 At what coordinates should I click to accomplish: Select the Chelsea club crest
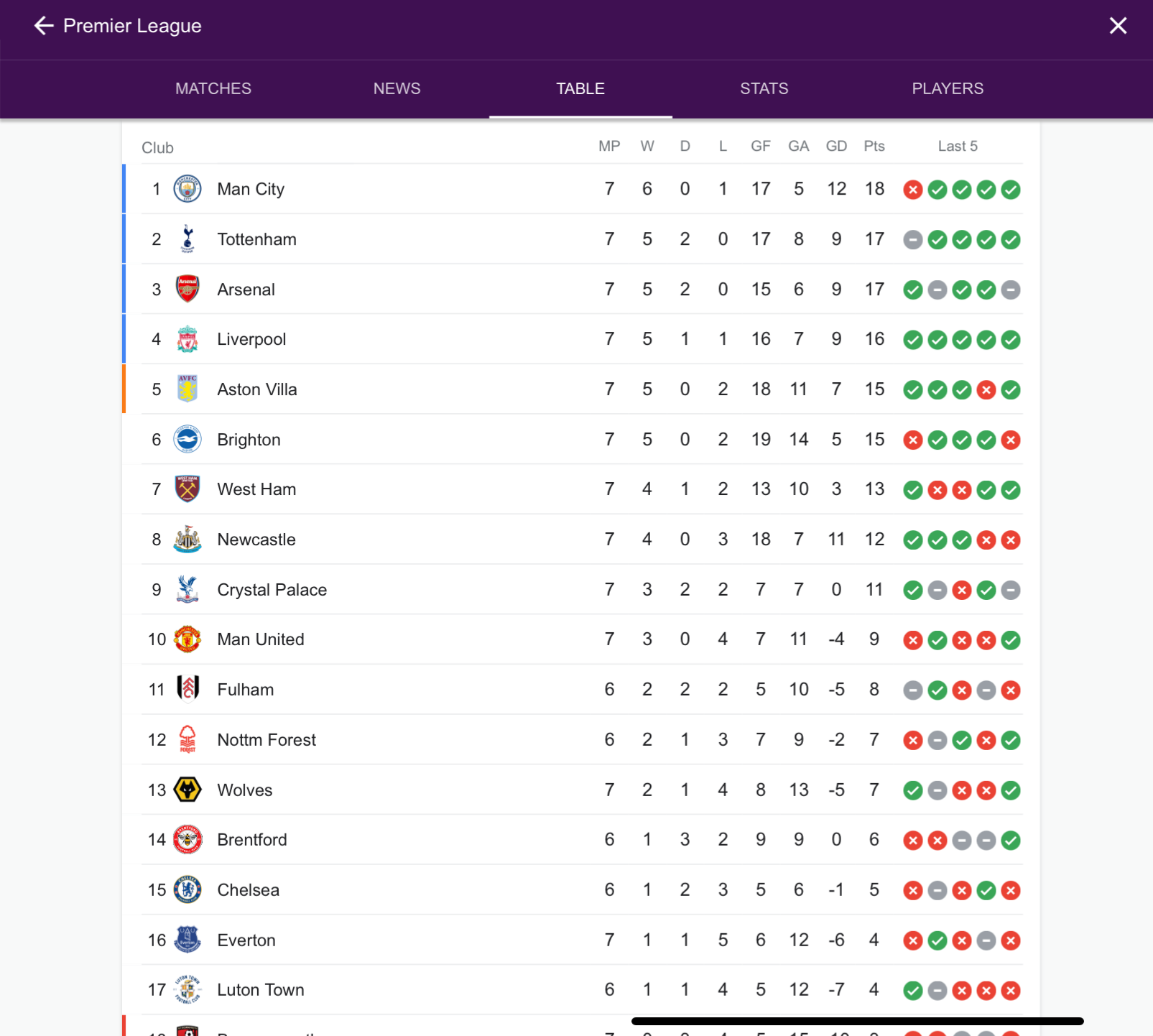pos(187,890)
